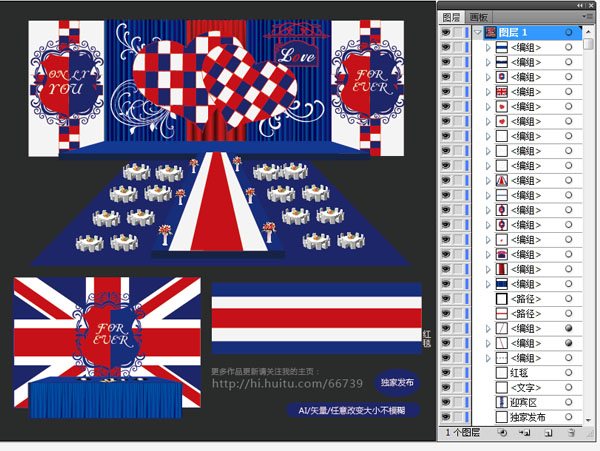Image resolution: width=600 pixels, height=451 pixels.
Task: Collapse the panel with the double-arrow icon
Action: tap(580, 5)
